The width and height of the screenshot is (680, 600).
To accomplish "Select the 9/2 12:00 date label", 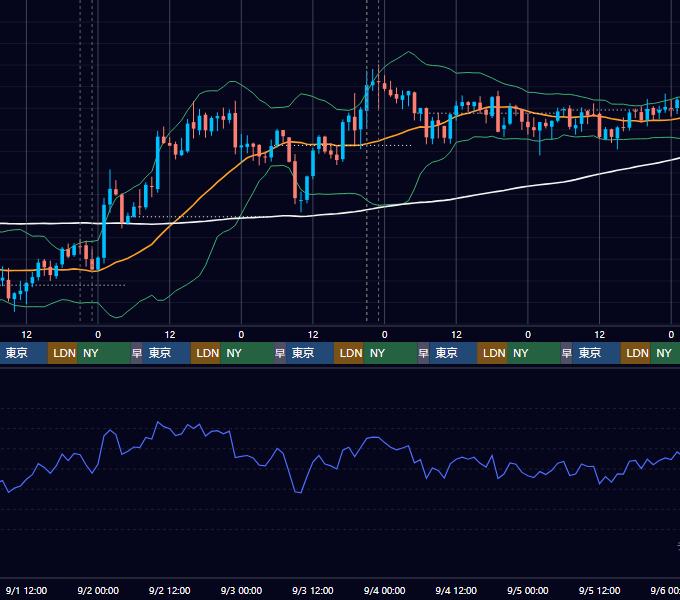I will (x=170, y=590).
